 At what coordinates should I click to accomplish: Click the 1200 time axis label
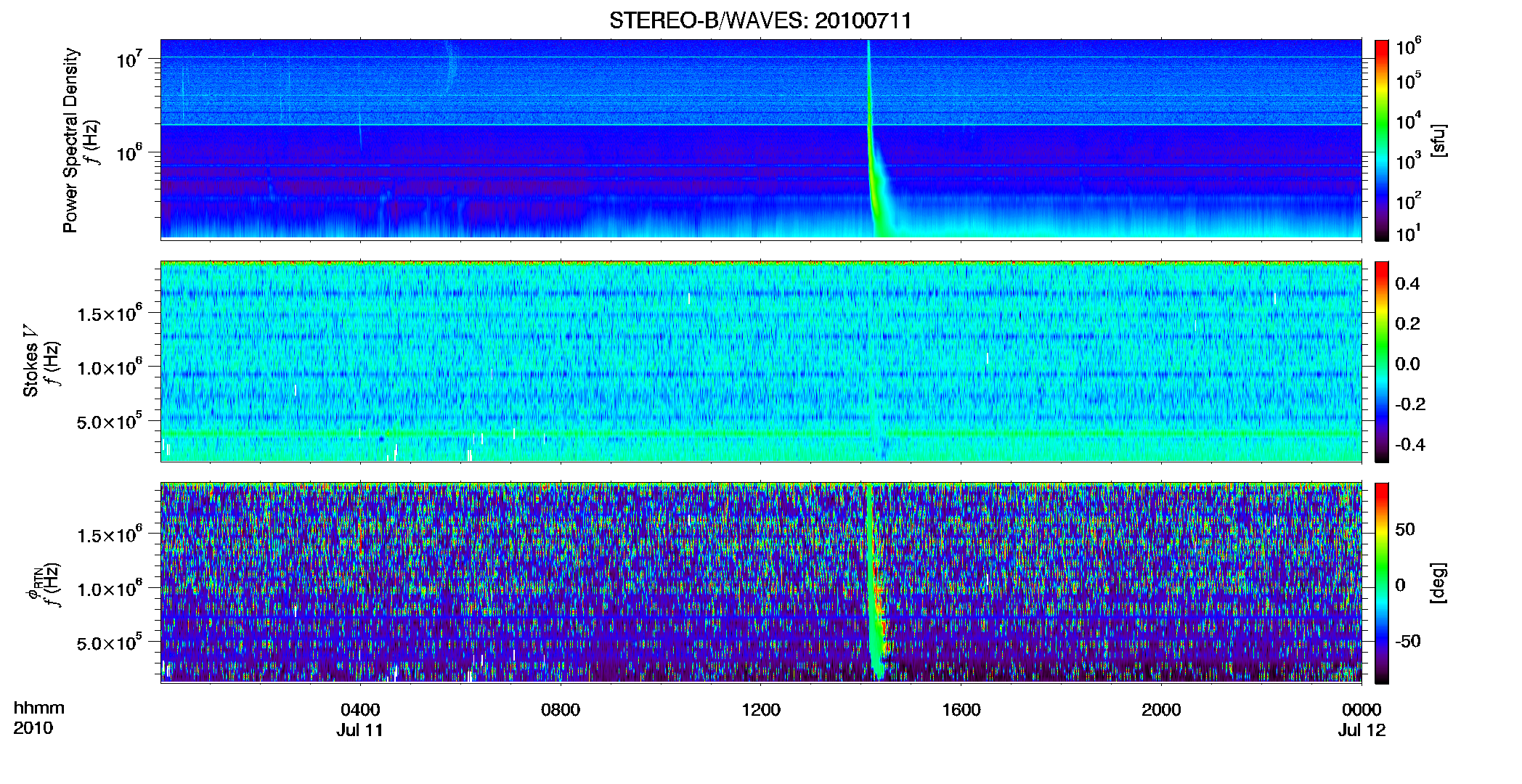click(761, 709)
